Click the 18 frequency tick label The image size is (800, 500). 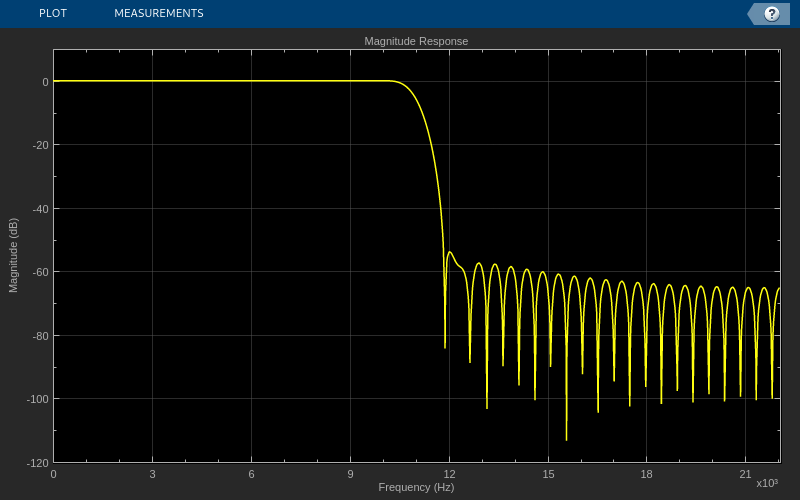point(646,474)
